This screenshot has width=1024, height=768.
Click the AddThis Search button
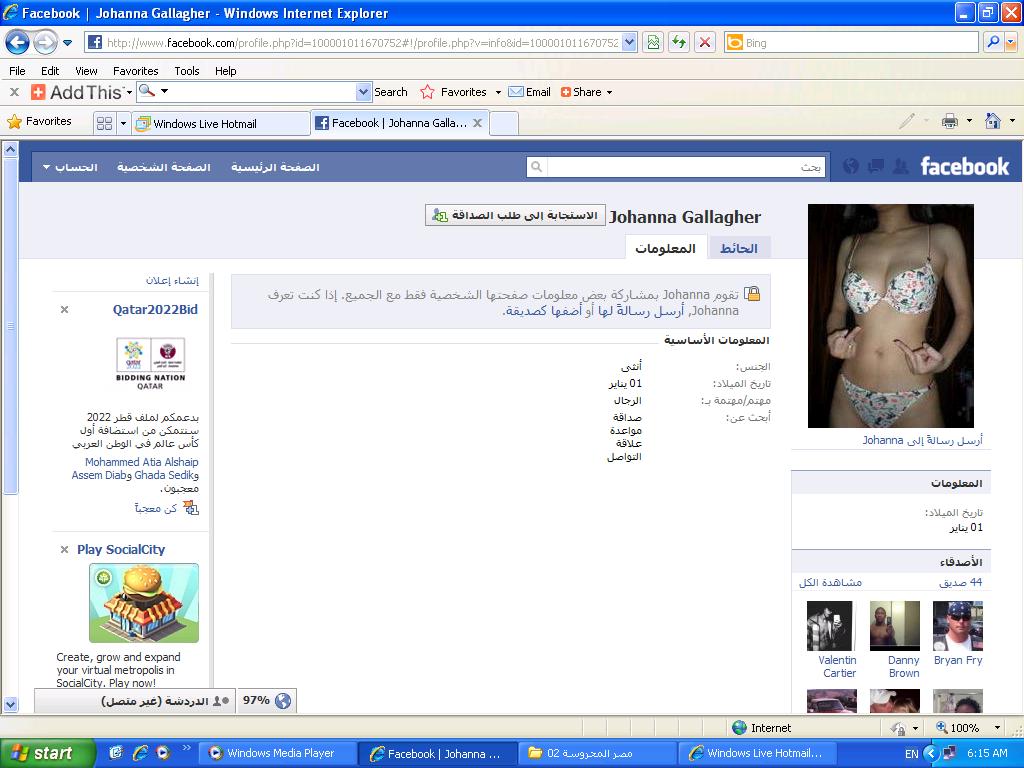pos(391,92)
